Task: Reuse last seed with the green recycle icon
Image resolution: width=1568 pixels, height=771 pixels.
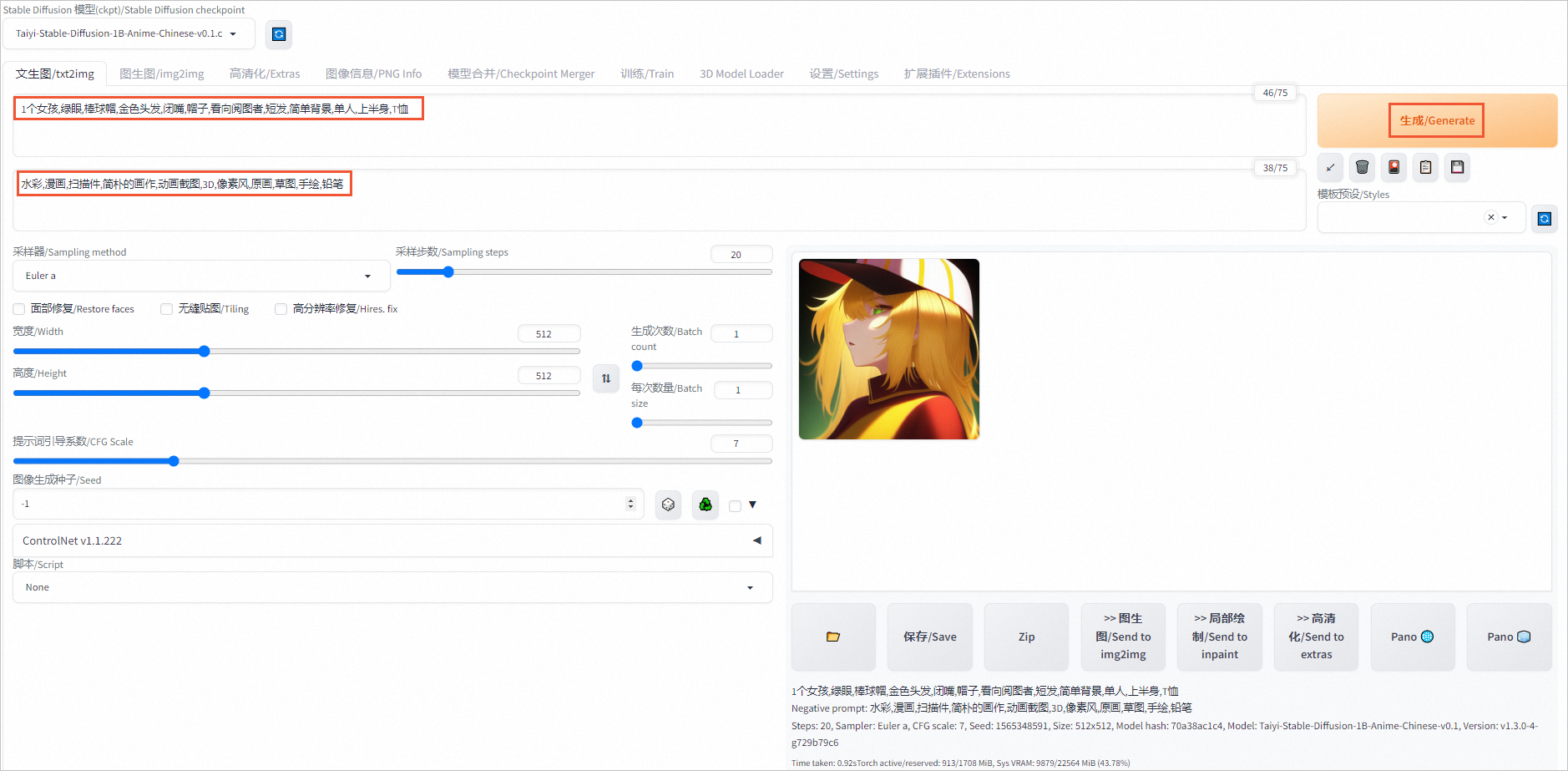Action: (x=706, y=505)
